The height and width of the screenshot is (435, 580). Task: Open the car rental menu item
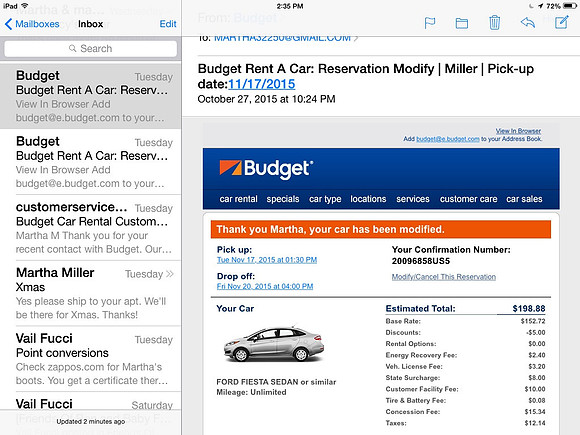(x=239, y=199)
